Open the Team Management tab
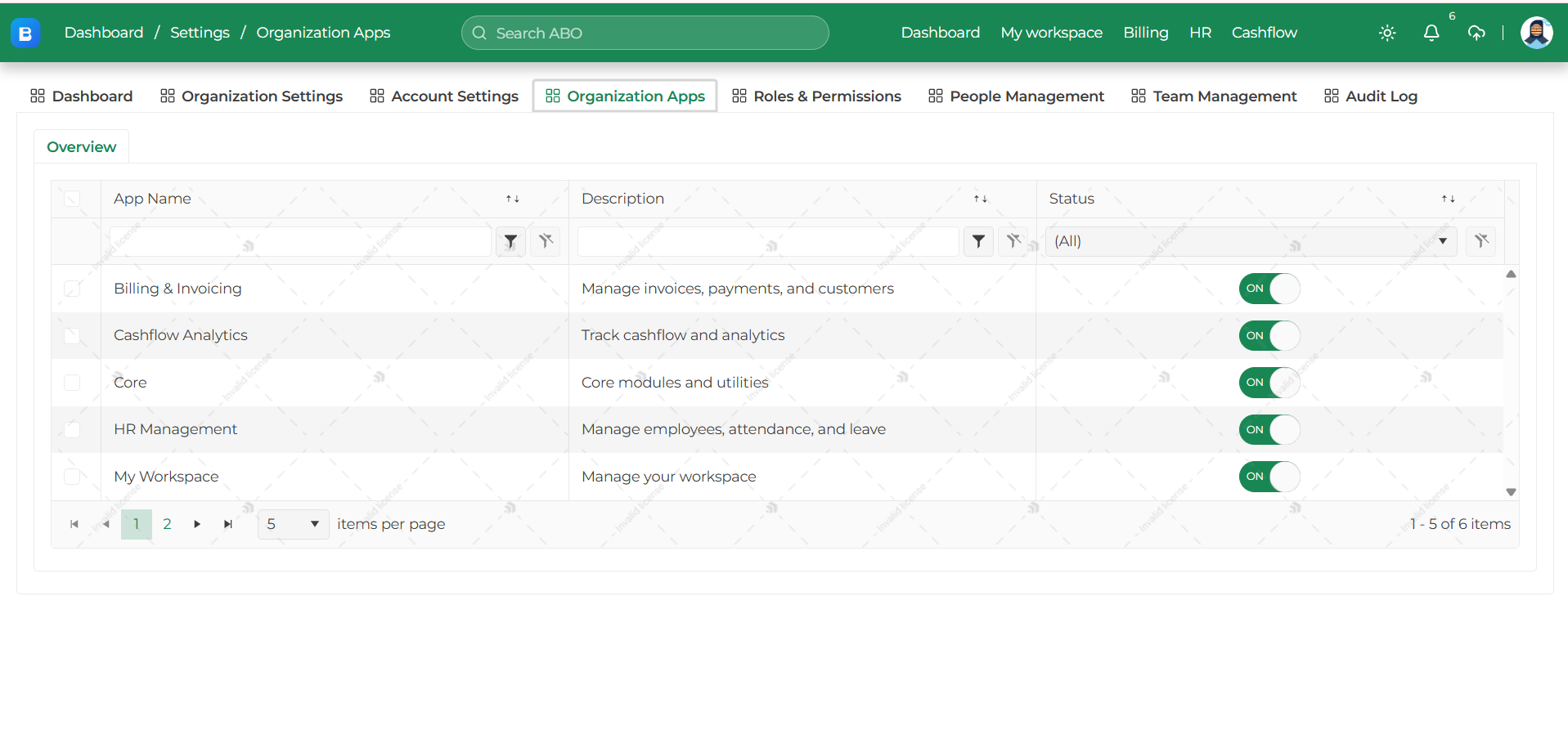The width and height of the screenshot is (1568, 744). (1215, 96)
